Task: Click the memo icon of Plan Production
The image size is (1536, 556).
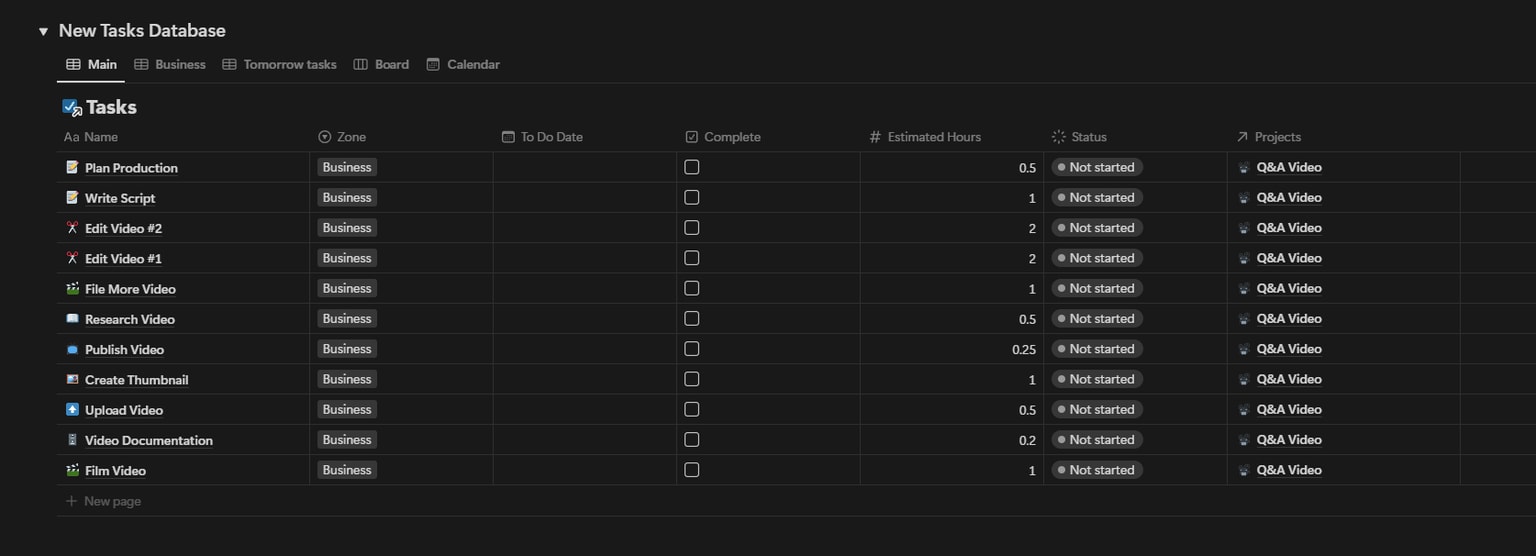Action: pos(72,167)
